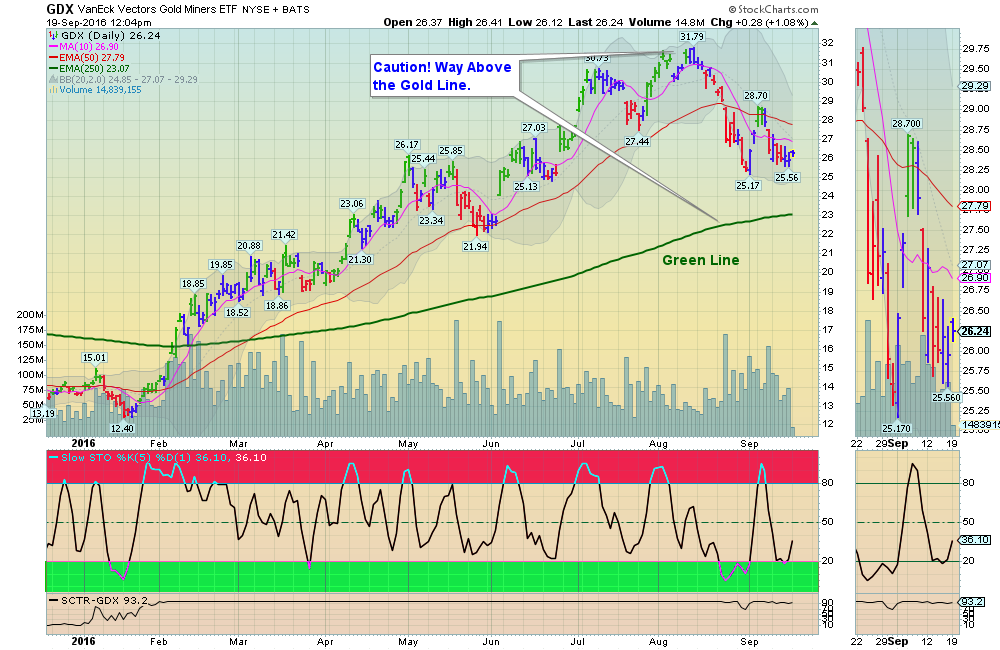
Task: Click the 25.560 label in zoom panel
Action: 946,397
